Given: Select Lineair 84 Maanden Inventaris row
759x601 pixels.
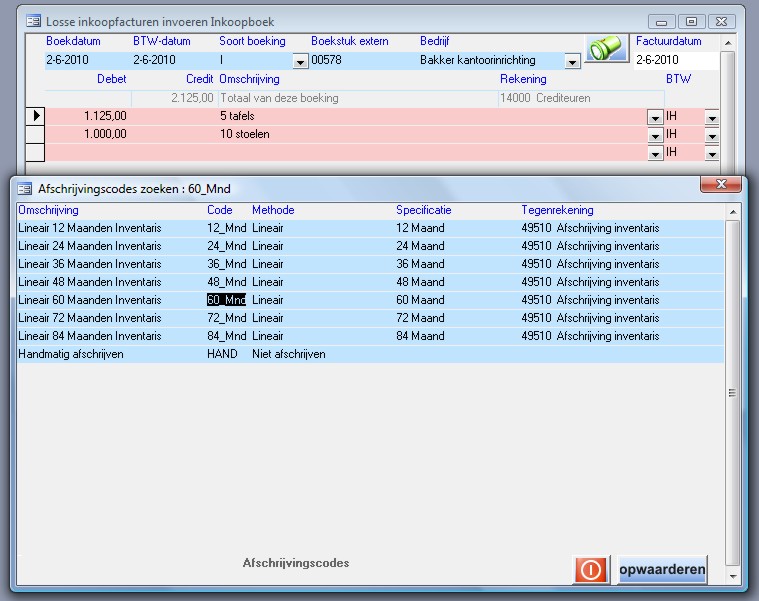Looking at the screenshot, I should [x=370, y=336].
